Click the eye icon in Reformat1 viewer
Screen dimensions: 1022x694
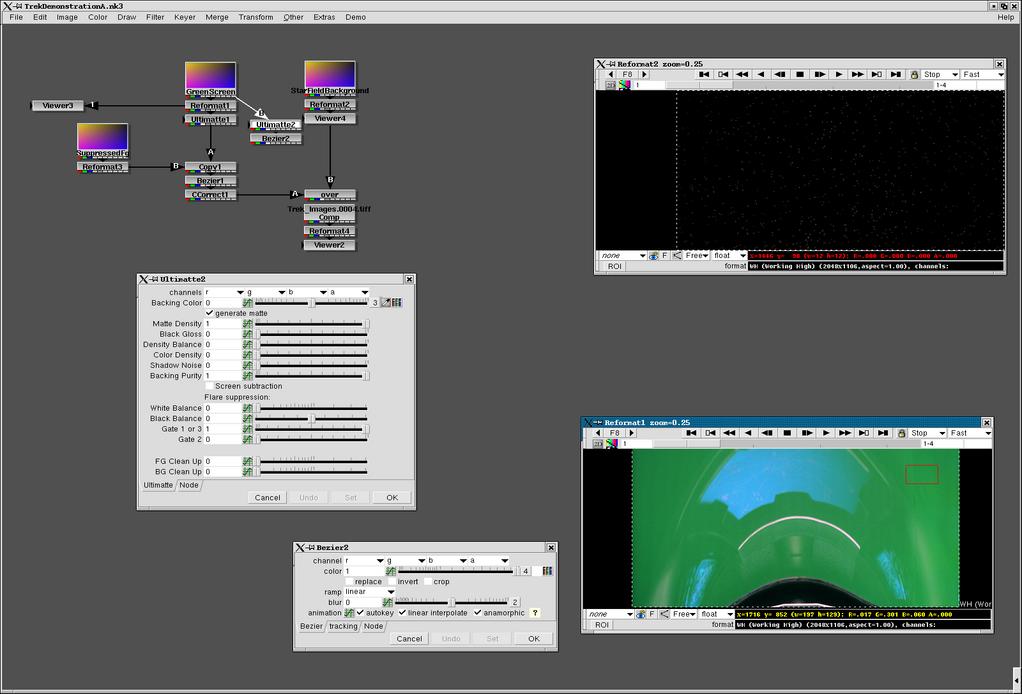[642, 614]
